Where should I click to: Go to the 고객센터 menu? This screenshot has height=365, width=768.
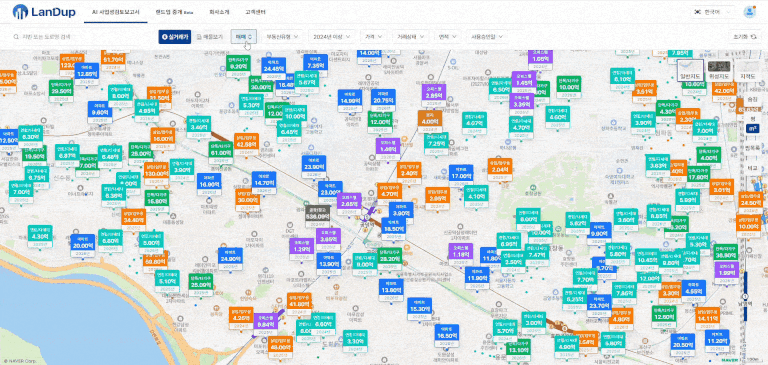coord(254,12)
